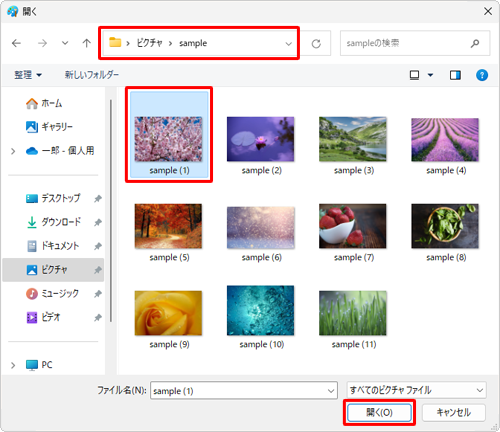The image size is (500, 432).
Task: Open ミュージック quick access
Action: 52,294
